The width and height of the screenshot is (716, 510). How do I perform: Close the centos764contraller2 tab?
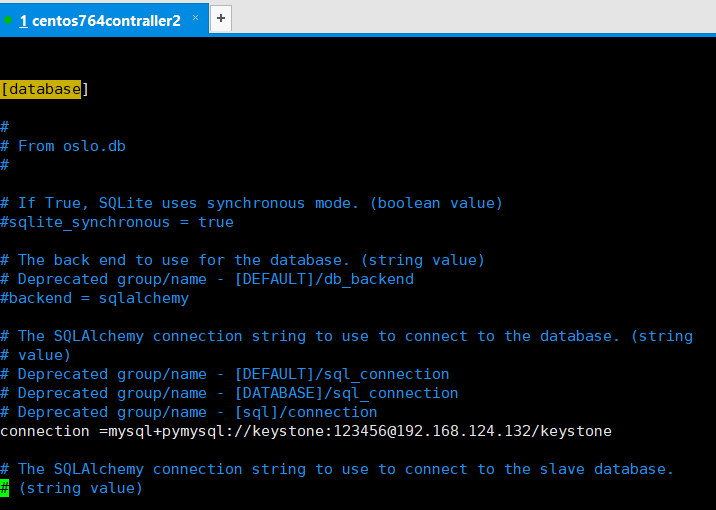(195, 18)
